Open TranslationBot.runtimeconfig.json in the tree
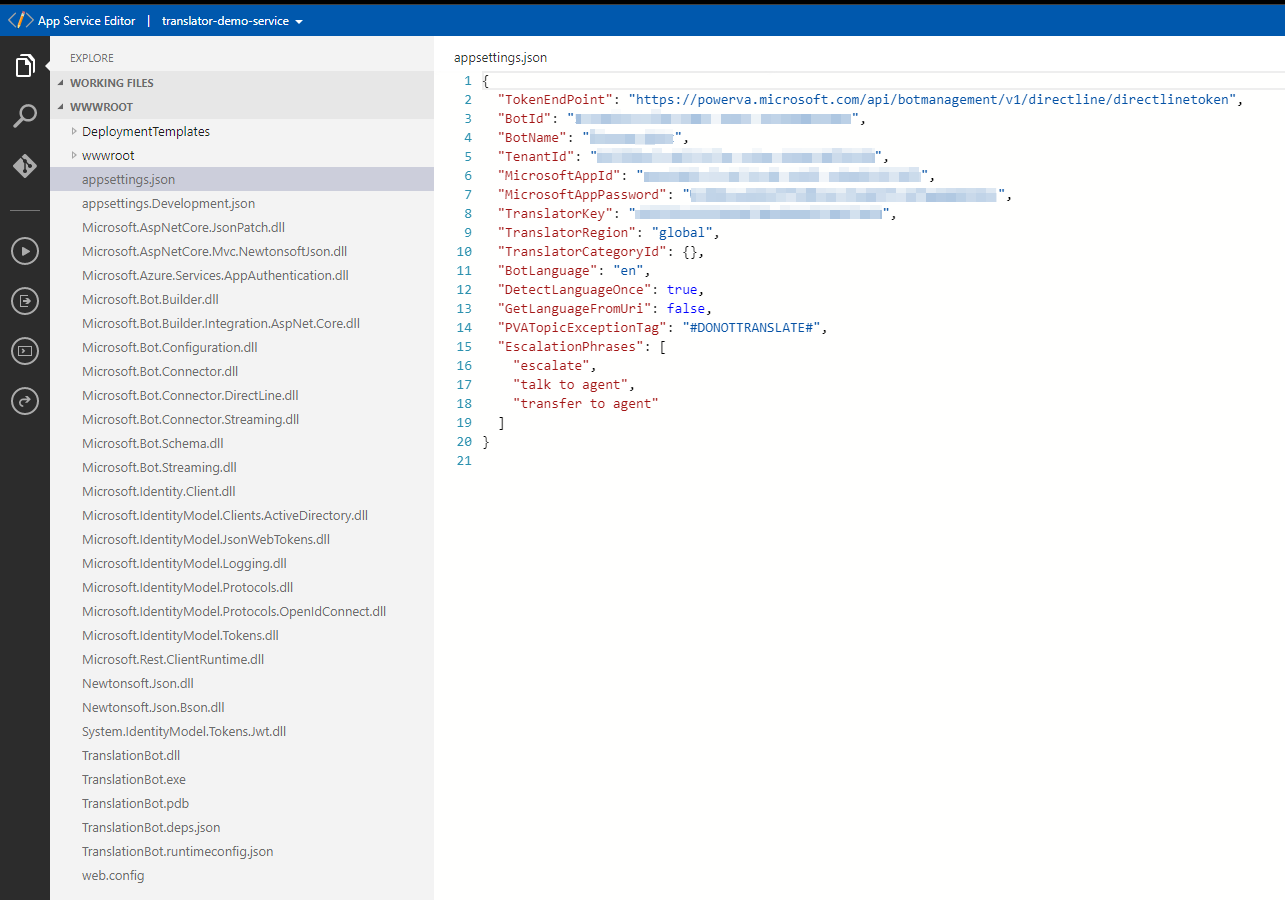Image resolution: width=1285 pixels, height=900 pixels. [177, 851]
